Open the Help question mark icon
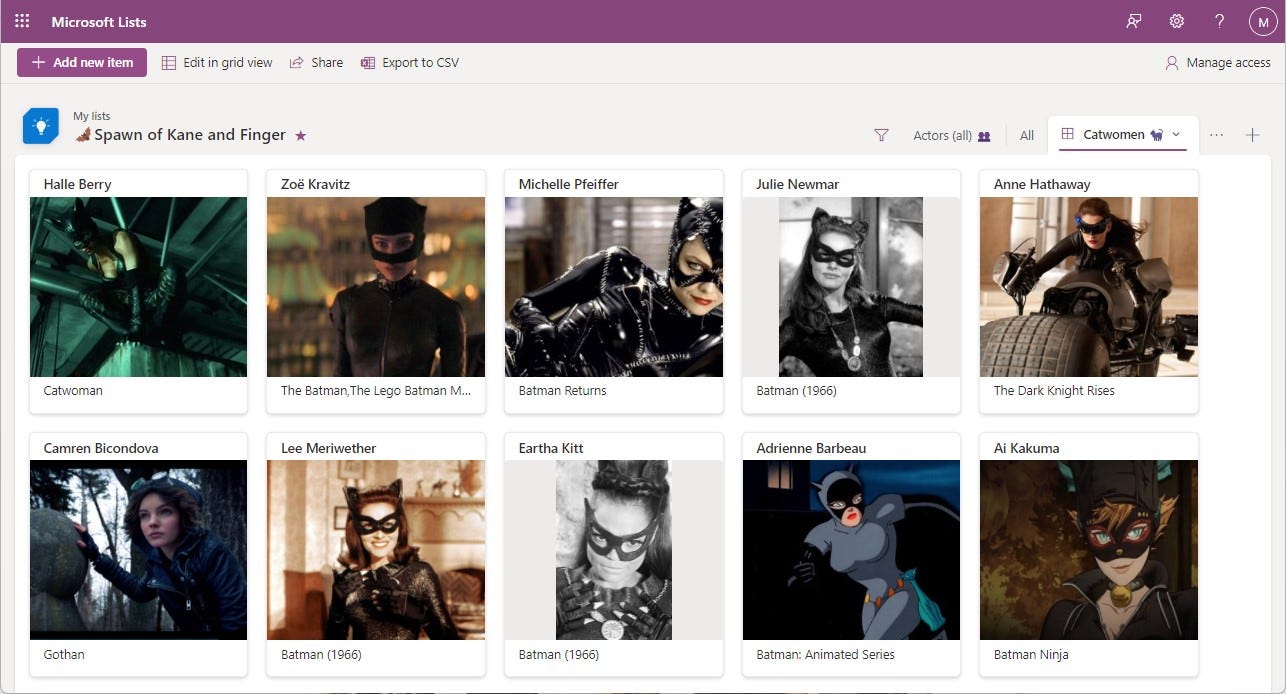The height and width of the screenshot is (694, 1286). pos(1220,21)
